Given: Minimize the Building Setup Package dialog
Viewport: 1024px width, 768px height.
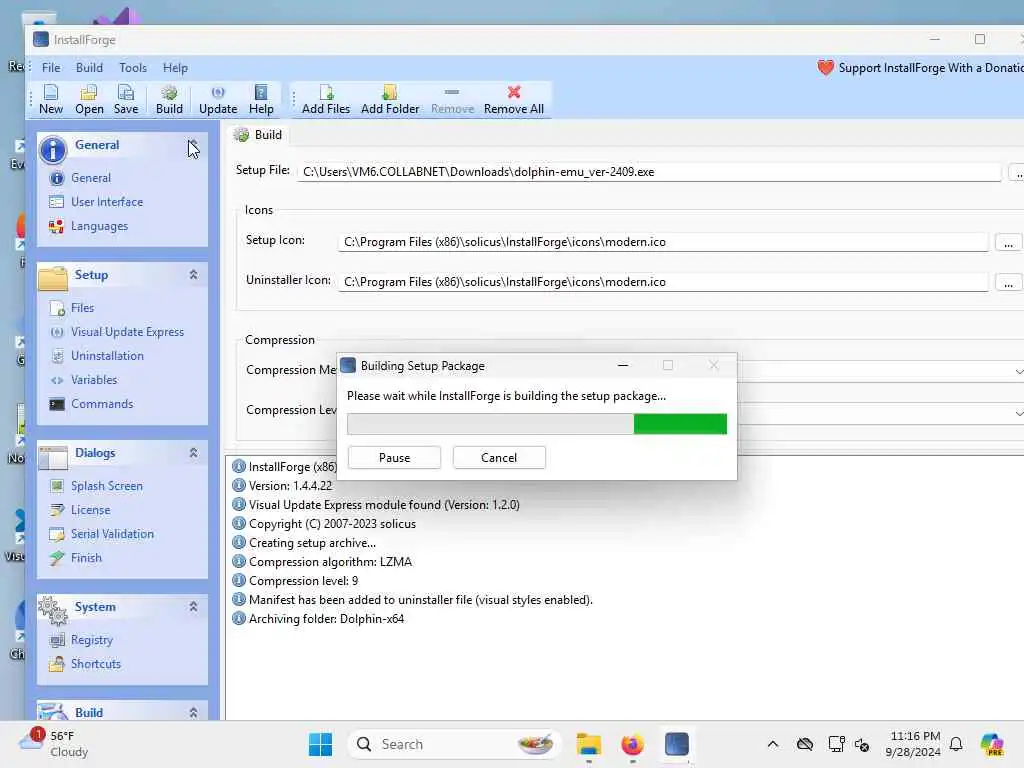Looking at the screenshot, I should coord(623,366).
